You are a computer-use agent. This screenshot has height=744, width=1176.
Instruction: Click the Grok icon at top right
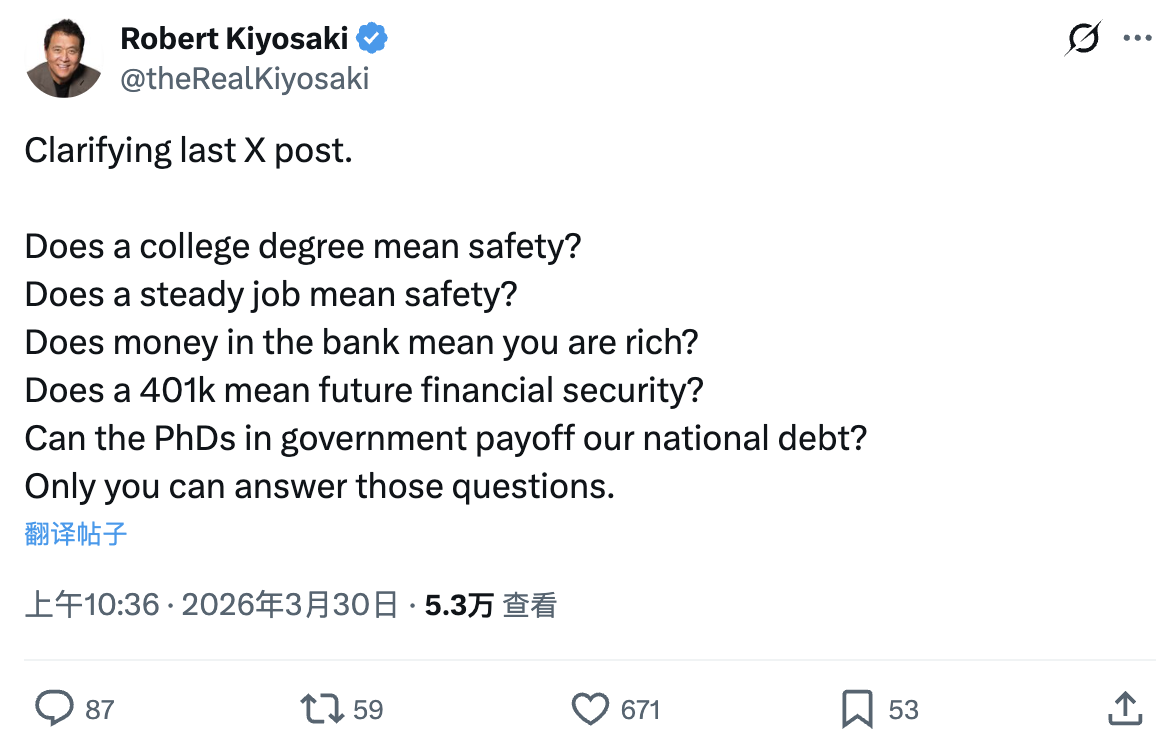click(1083, 39)
